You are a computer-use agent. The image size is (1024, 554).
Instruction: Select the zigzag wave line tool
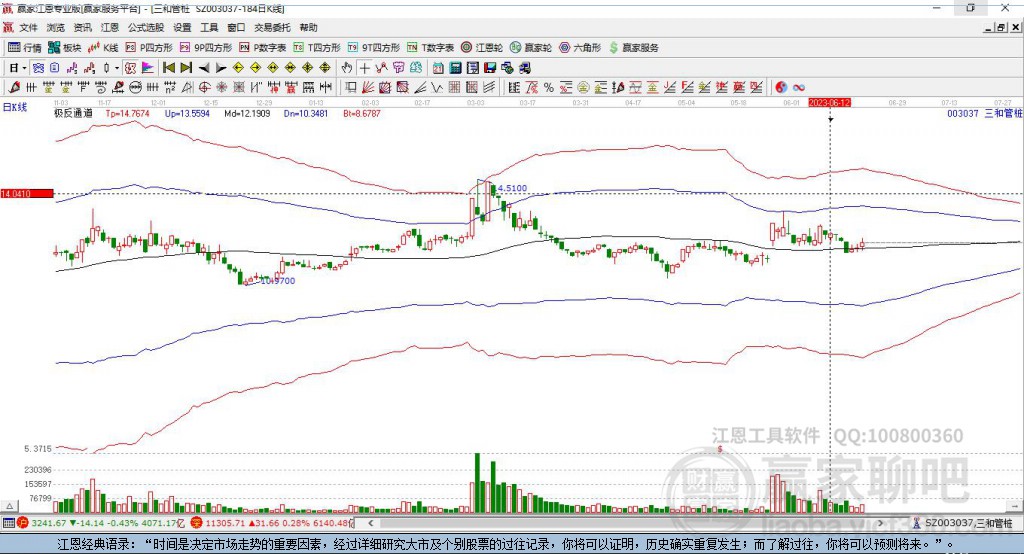pos(436,87)
